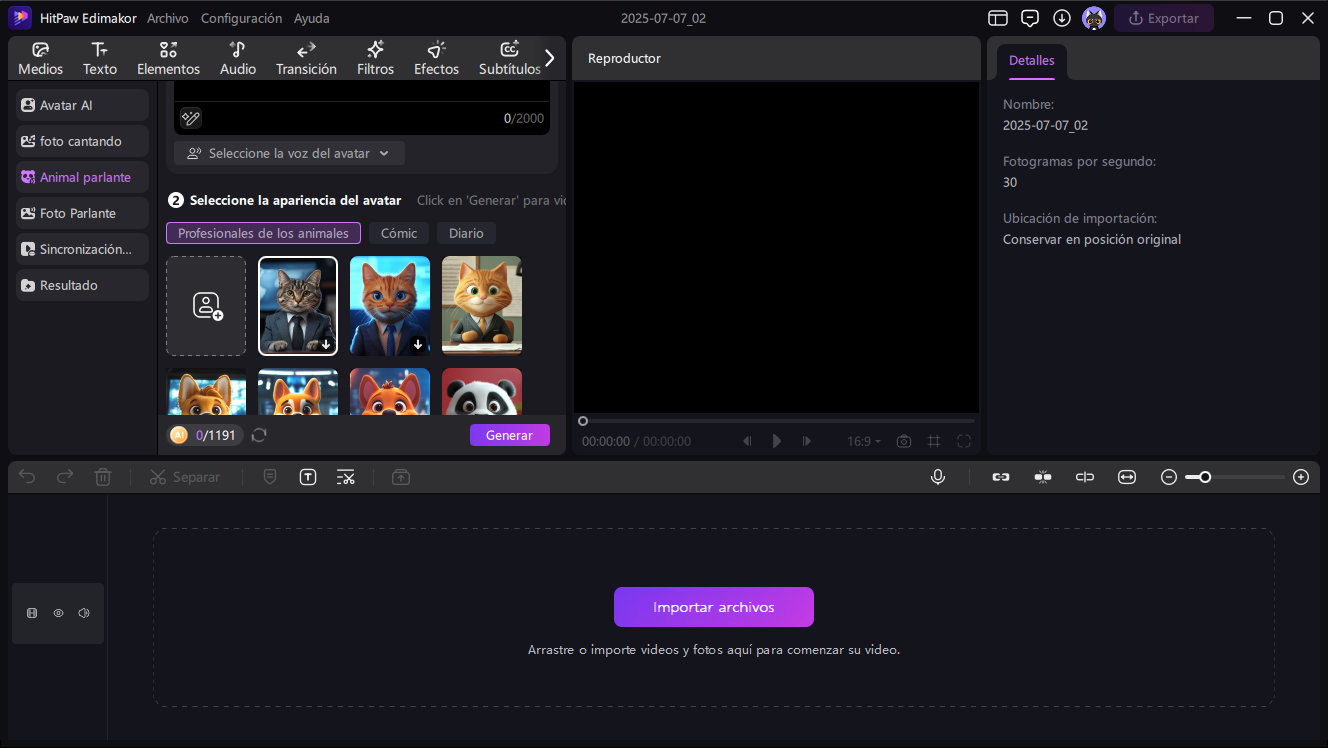Enter fullscreen preview
1328x748 pixels.
click(964, 441)
